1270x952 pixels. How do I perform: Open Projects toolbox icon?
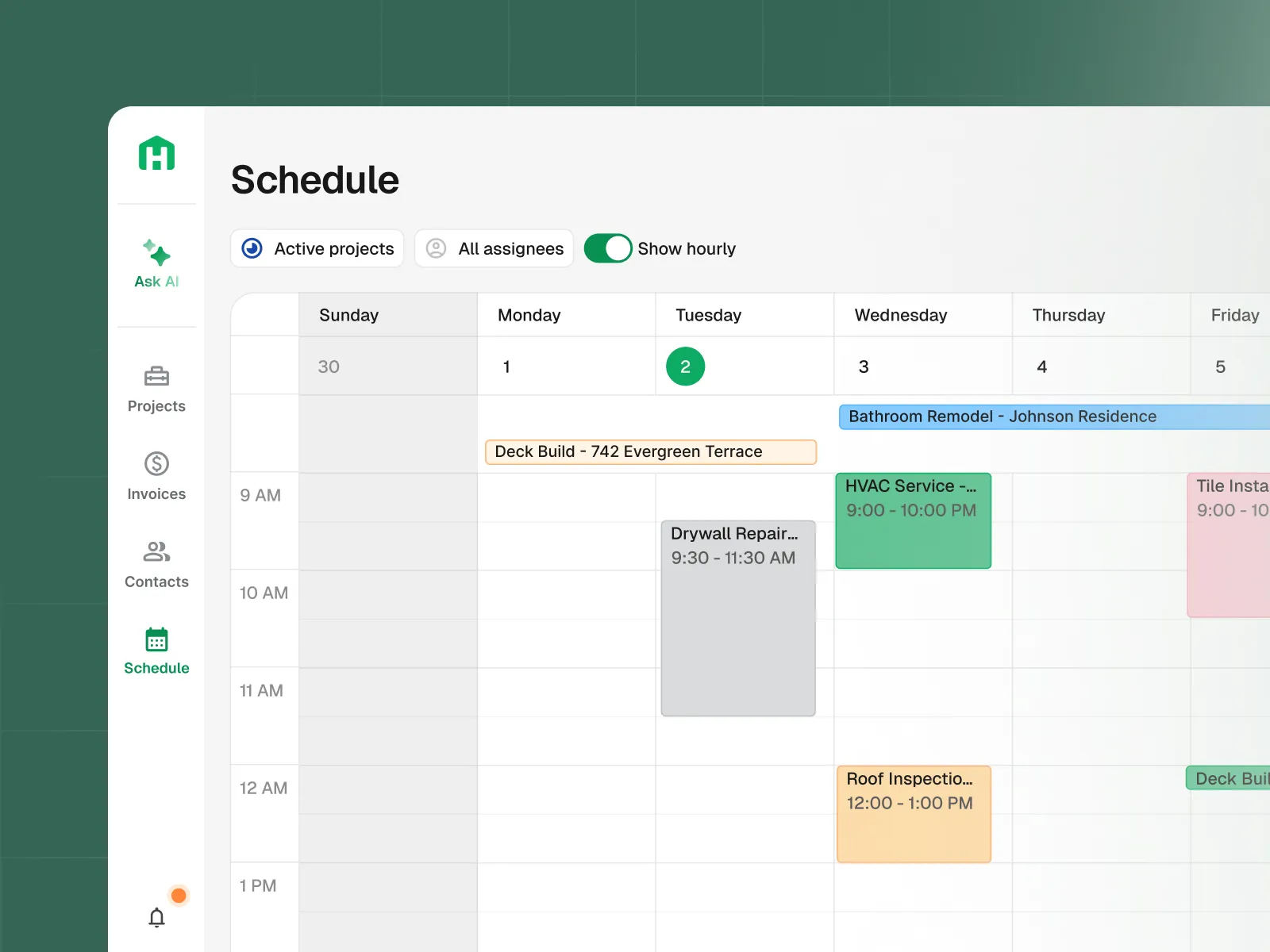tap(156, 376)
